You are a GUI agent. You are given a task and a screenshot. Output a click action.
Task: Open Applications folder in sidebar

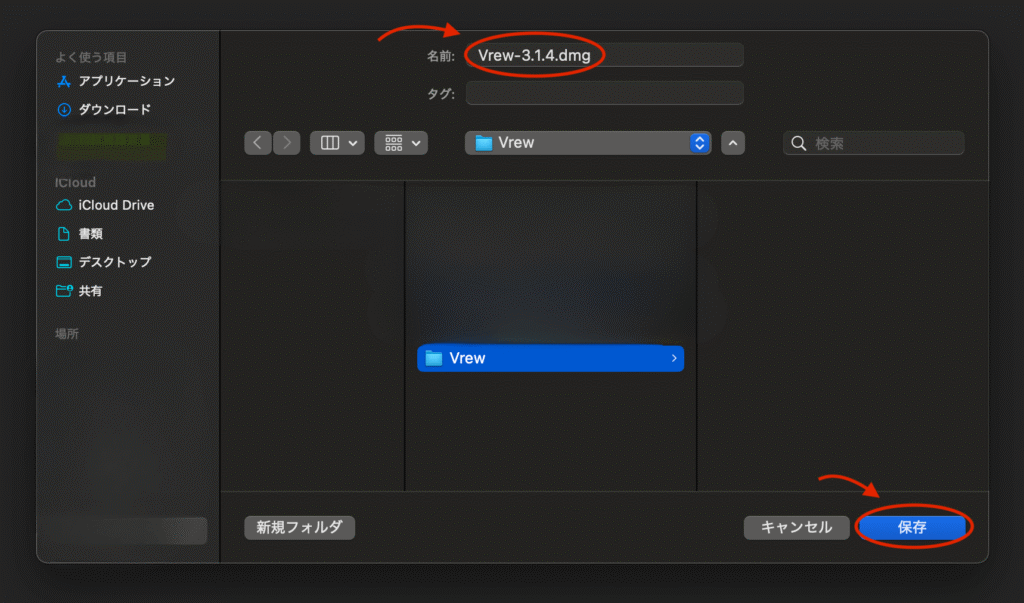tap(116, 81)
